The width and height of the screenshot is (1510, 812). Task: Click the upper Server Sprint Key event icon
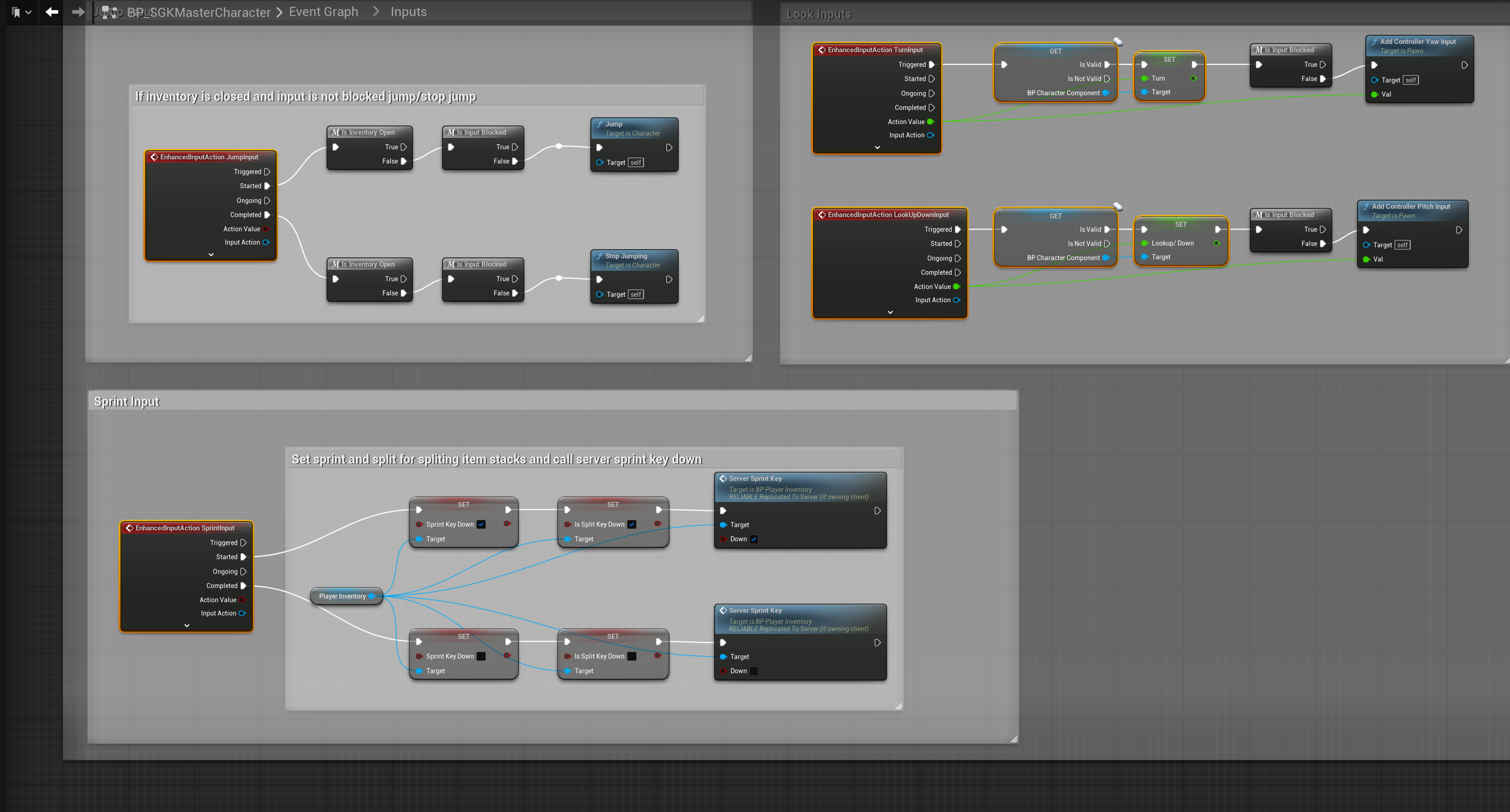(x=723, y=479)
